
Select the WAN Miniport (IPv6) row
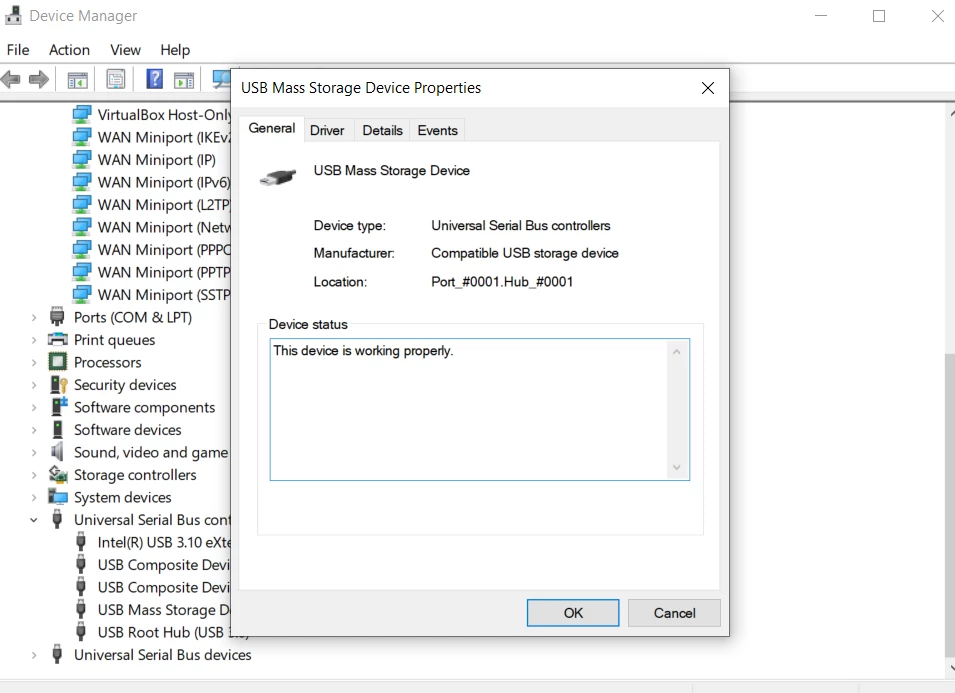152,182
